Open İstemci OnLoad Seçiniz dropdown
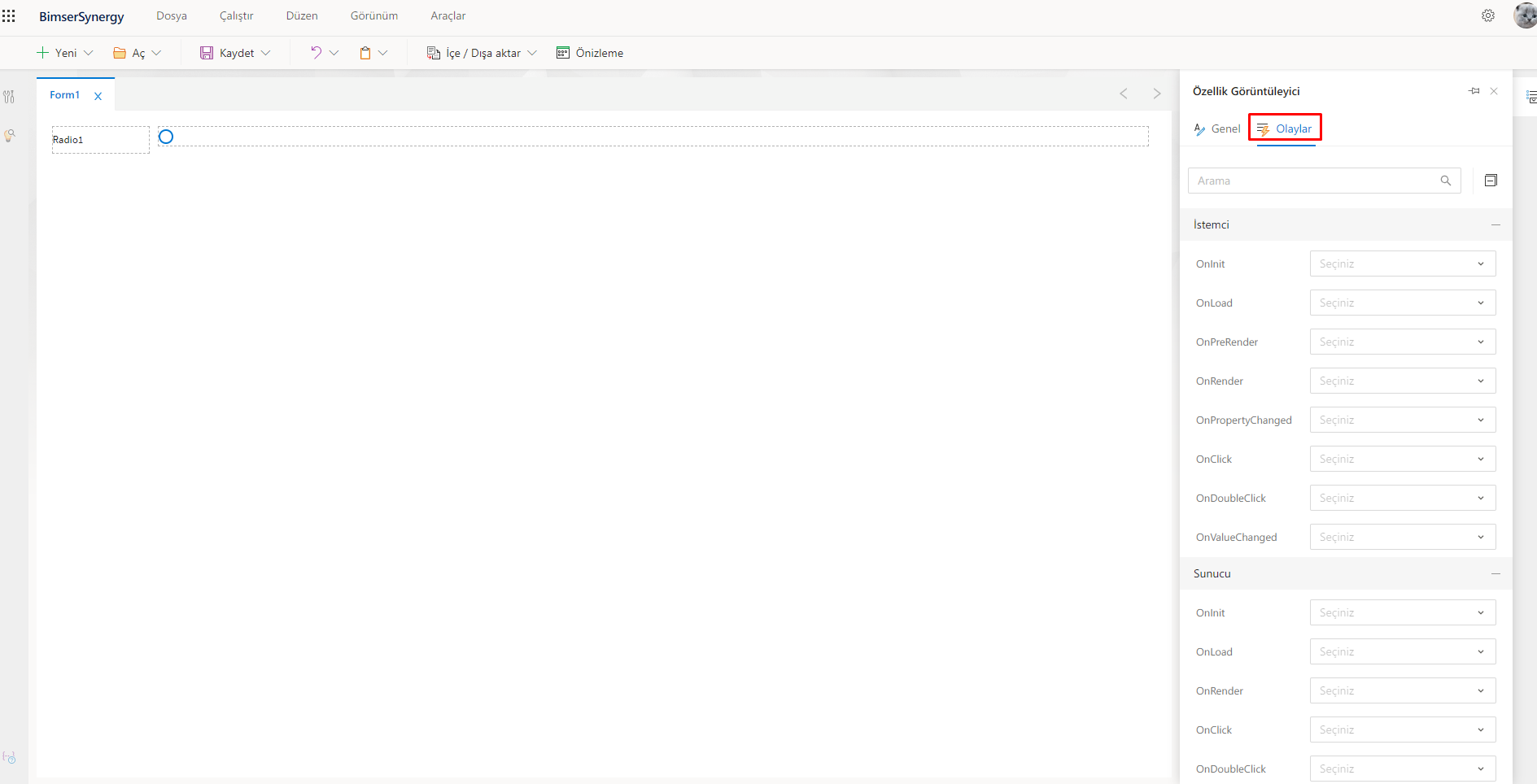 pos(1403,303)
